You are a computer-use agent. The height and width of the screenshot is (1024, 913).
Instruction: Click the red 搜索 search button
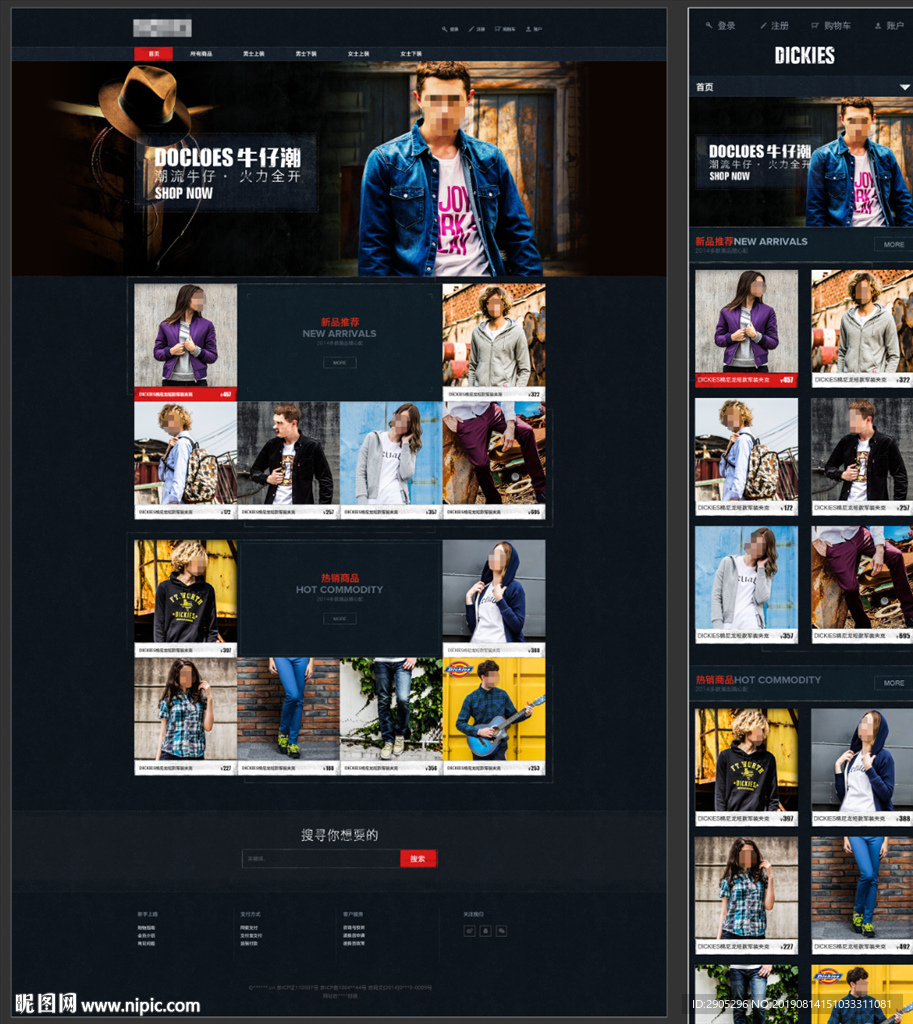418,859
